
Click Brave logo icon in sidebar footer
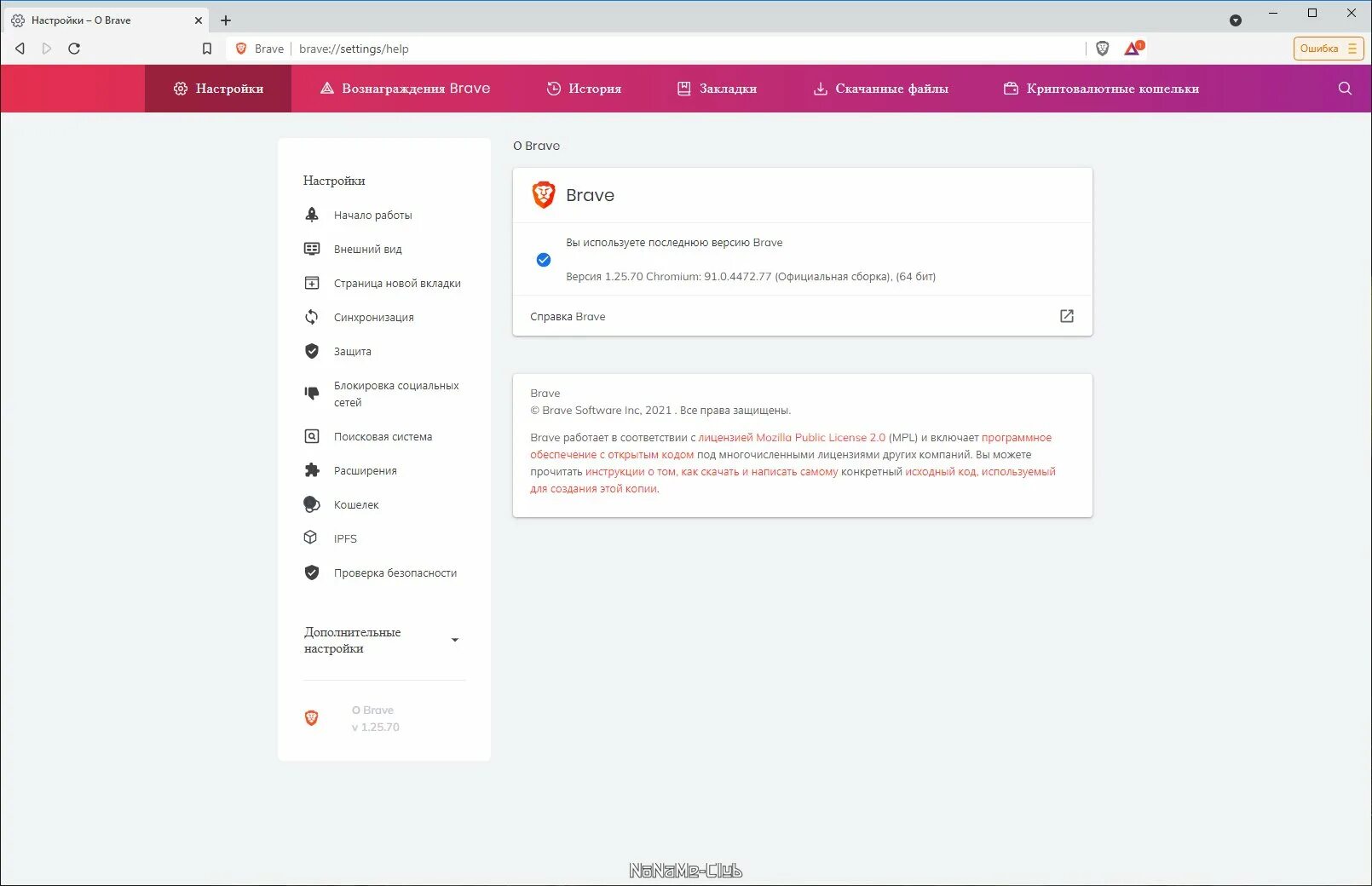[312, 718]
